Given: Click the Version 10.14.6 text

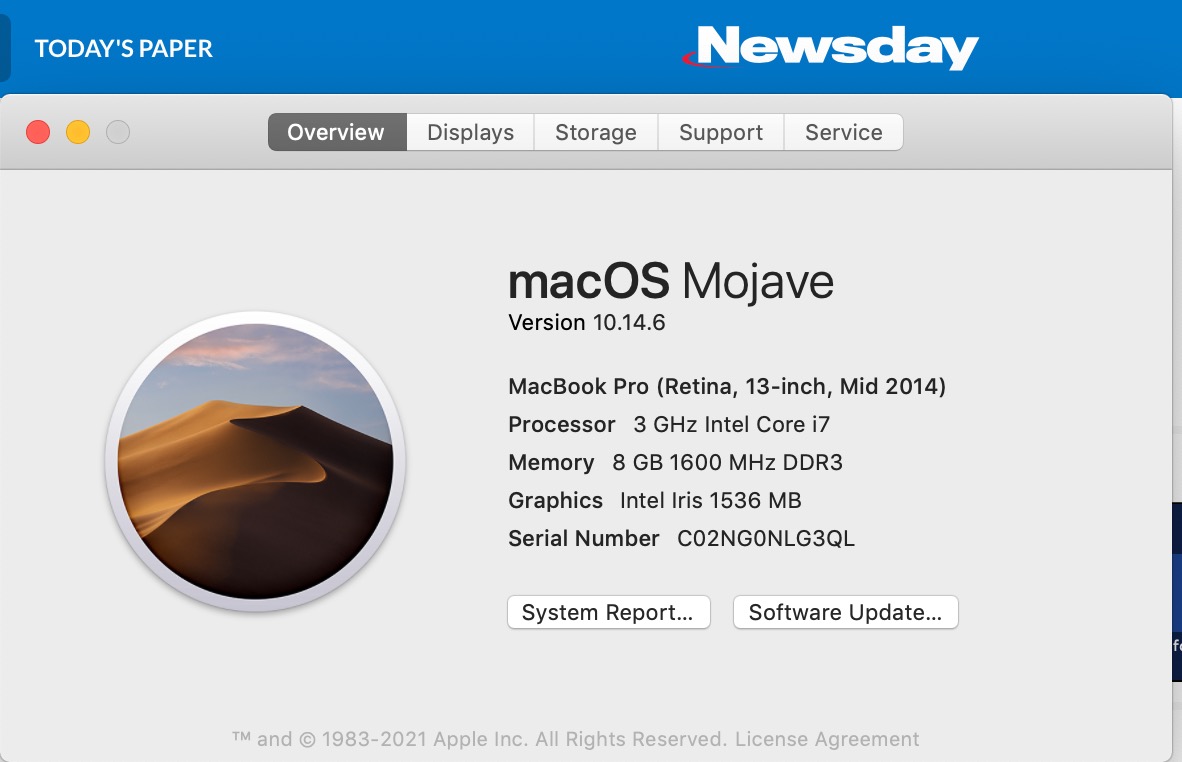Looking at the screenshot, I should [x=586, y=323].
